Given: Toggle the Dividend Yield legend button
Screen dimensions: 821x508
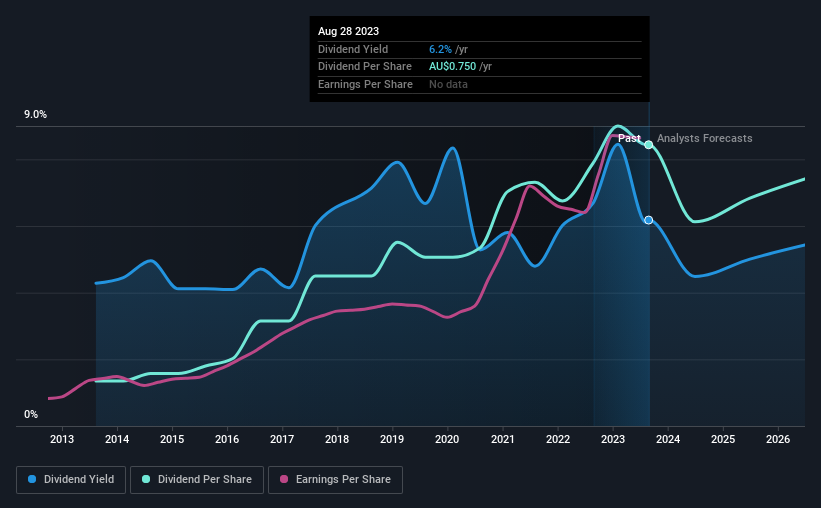Looking at the screenshot, I should coord(71,480).
